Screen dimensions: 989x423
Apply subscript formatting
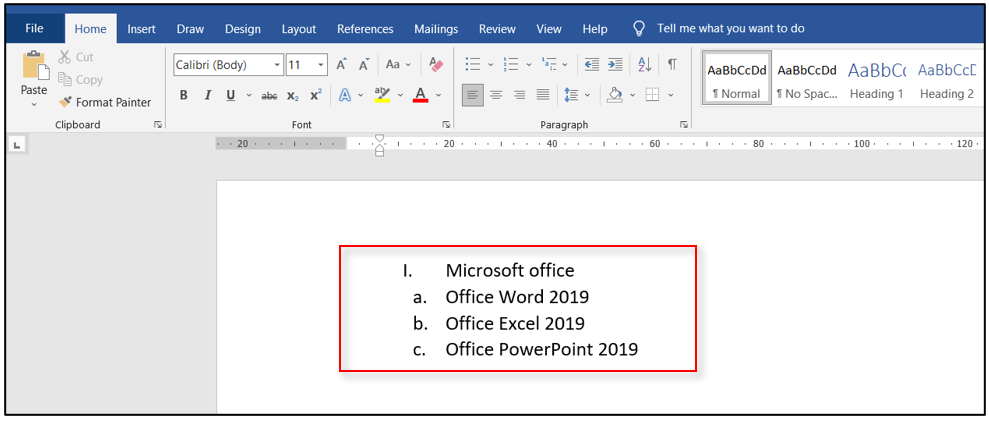293,95
